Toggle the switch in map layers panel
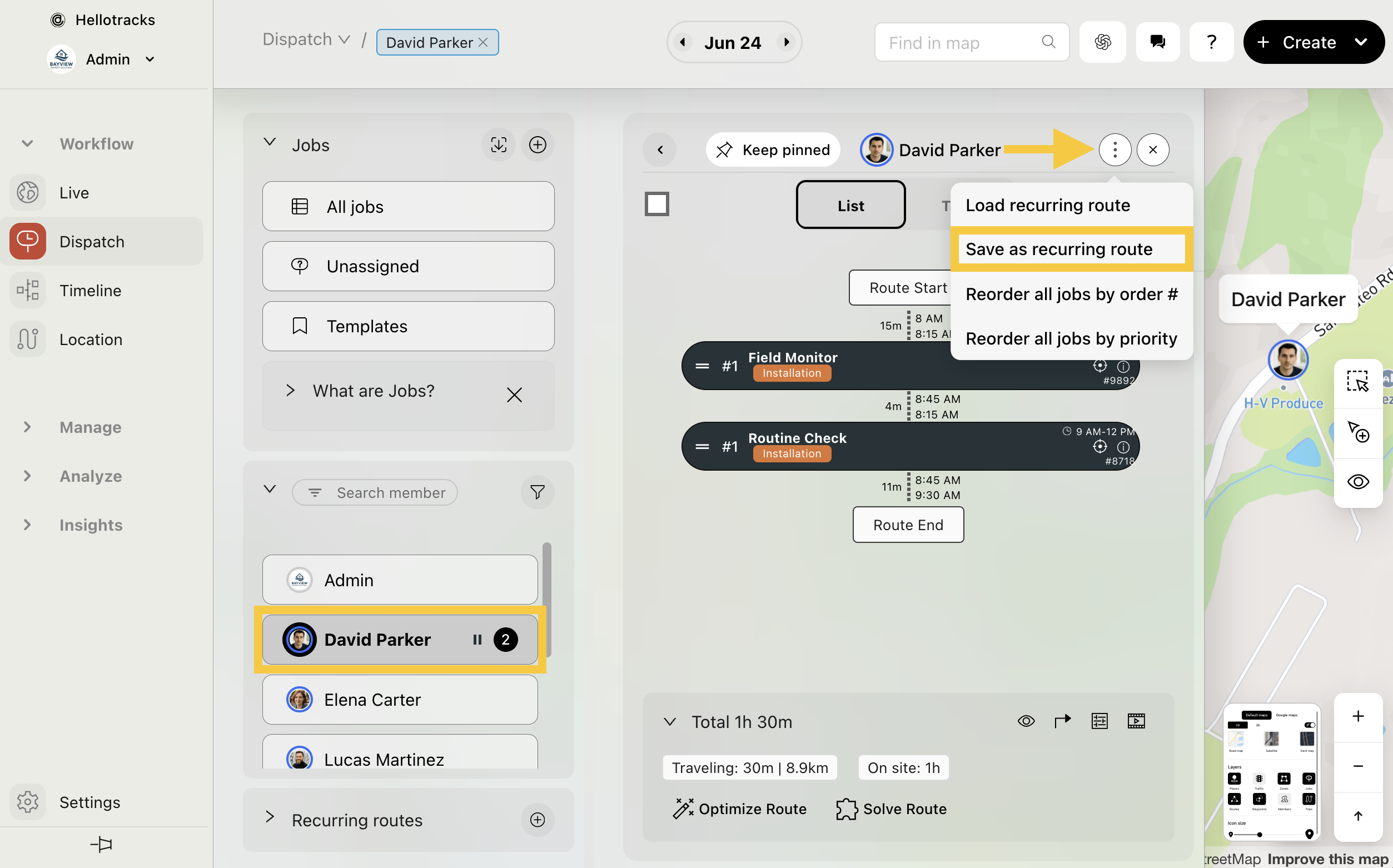Viewport: 1393px width, 868px height. point(1309,725)
